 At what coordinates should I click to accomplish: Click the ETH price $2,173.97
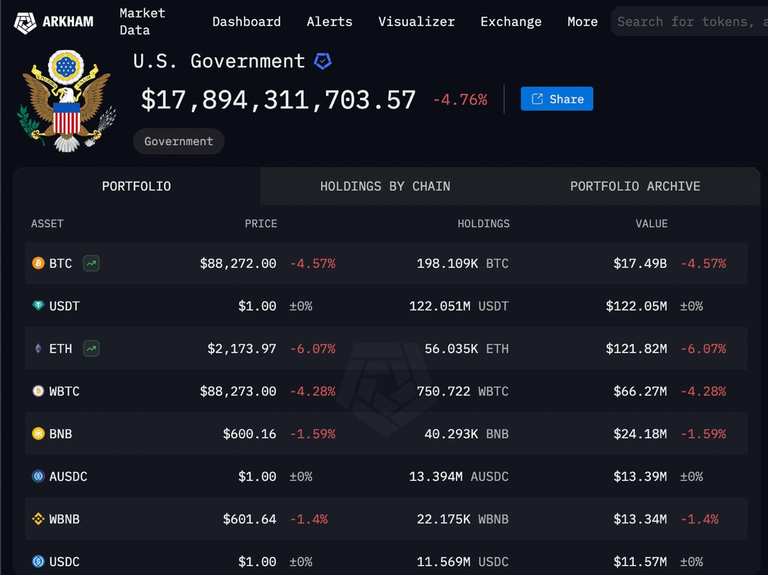(x=242, y=349)
